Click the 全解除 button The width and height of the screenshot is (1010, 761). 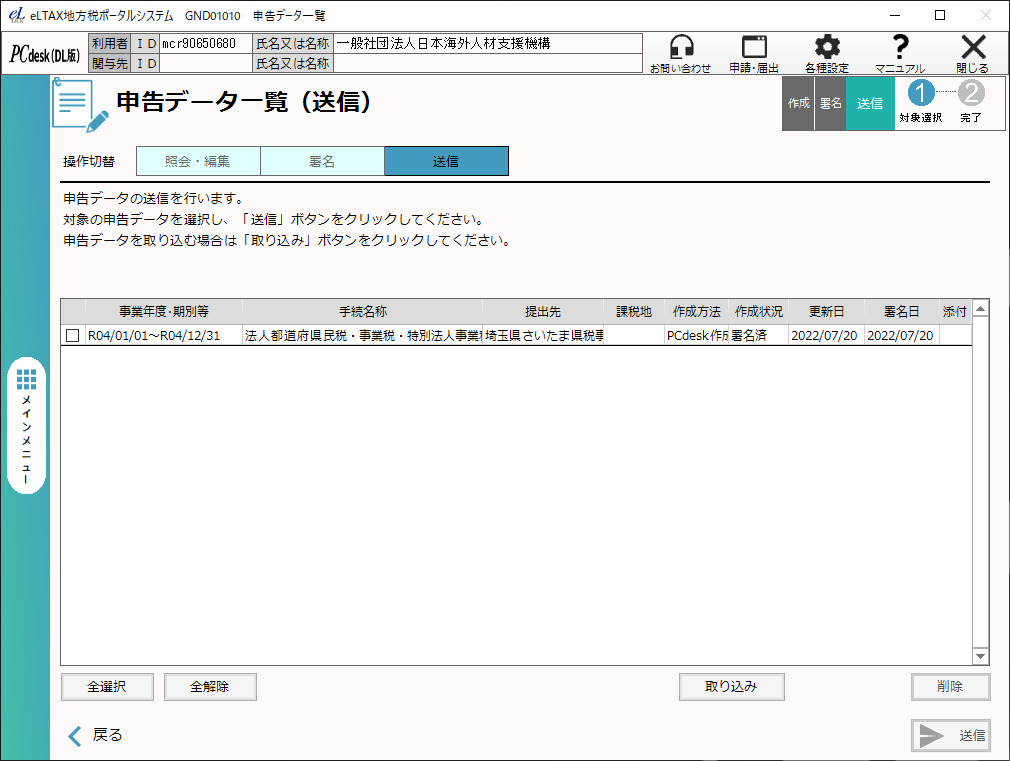coord(210,687)
